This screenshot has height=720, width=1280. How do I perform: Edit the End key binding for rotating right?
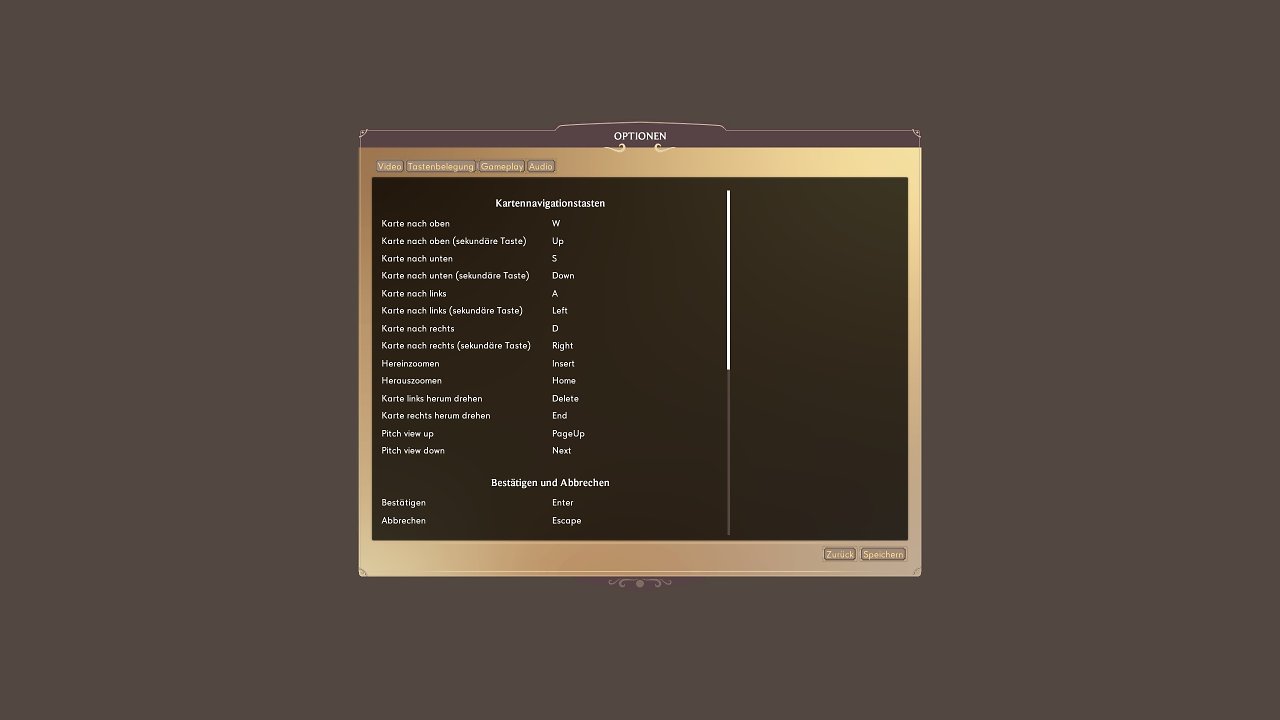coord(560,416)
